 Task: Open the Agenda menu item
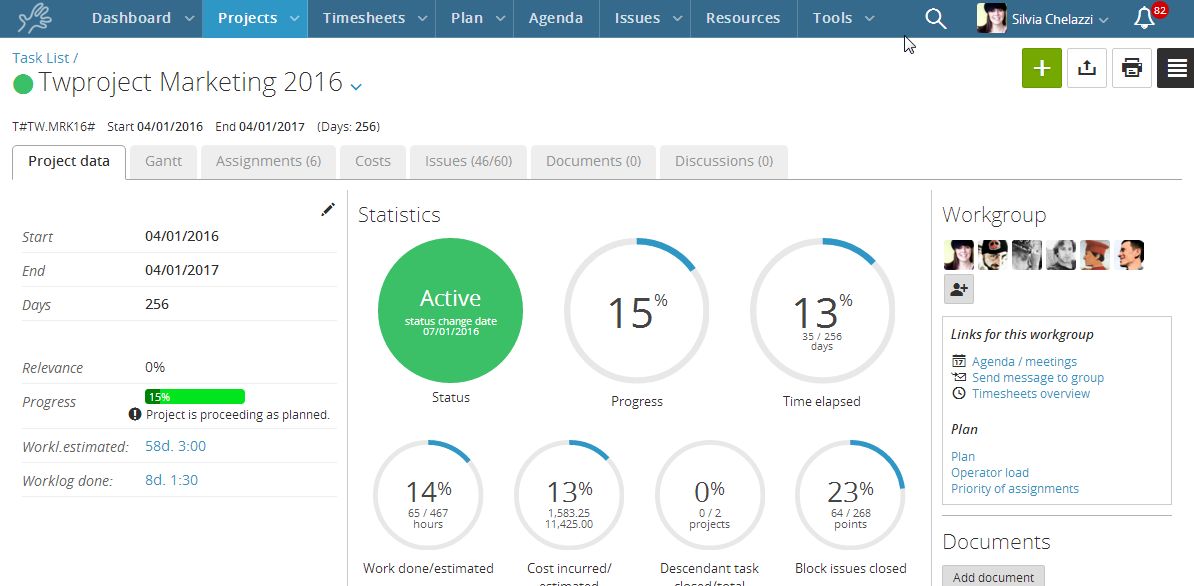tap(556, 18)
